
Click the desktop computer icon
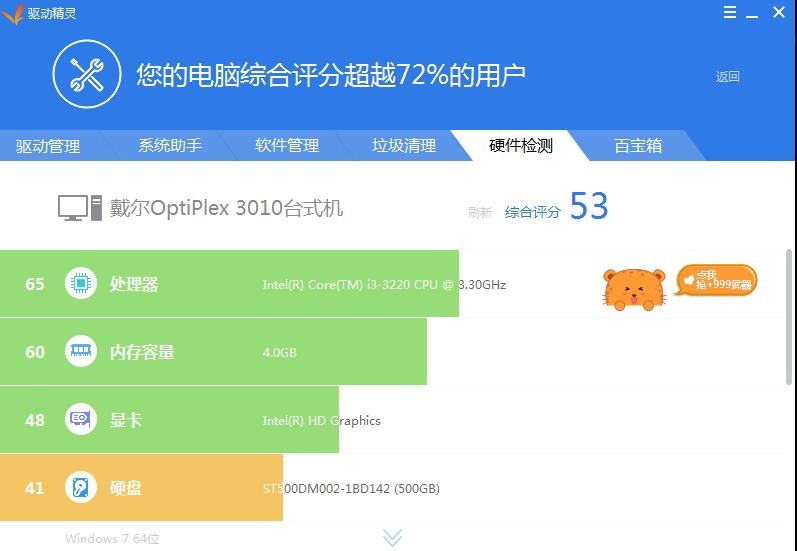80,208
